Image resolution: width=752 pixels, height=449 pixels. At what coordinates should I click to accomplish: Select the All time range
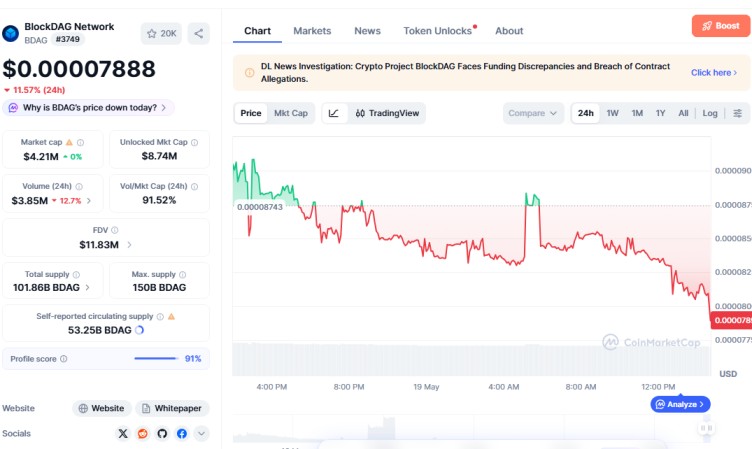point(683,113)
